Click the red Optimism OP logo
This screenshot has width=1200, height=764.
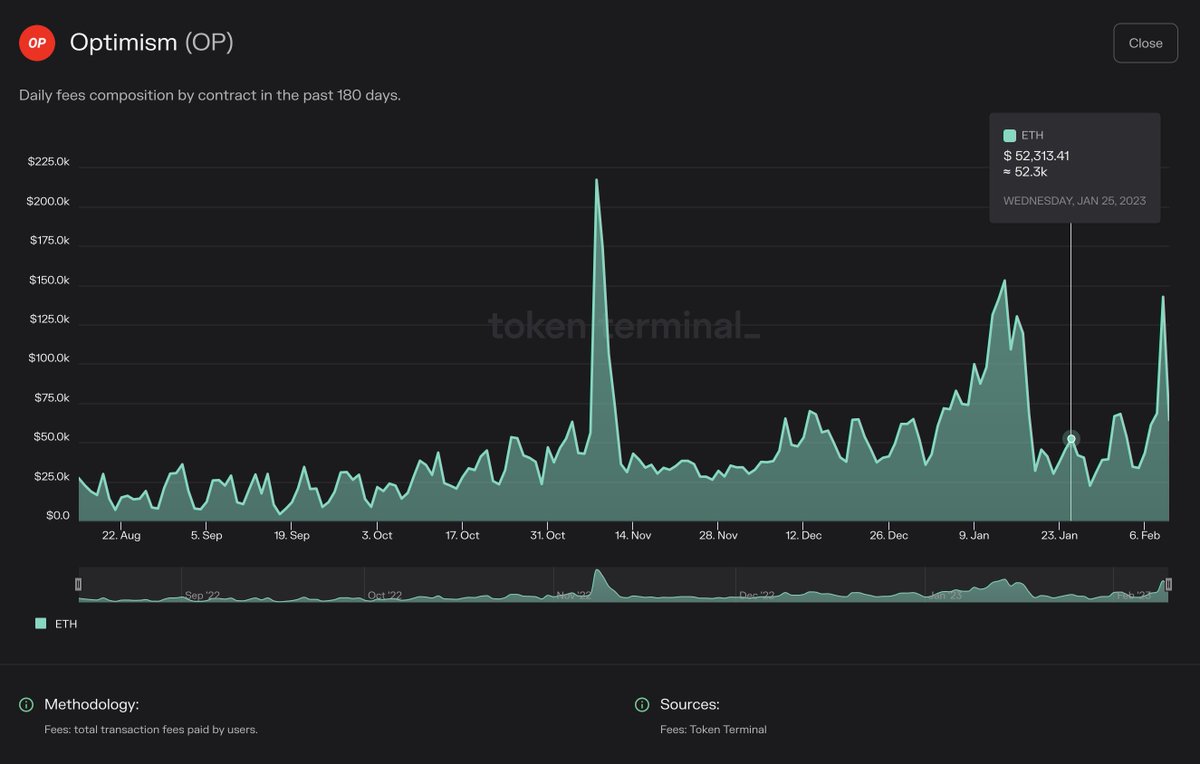click(x=37, y=43)
